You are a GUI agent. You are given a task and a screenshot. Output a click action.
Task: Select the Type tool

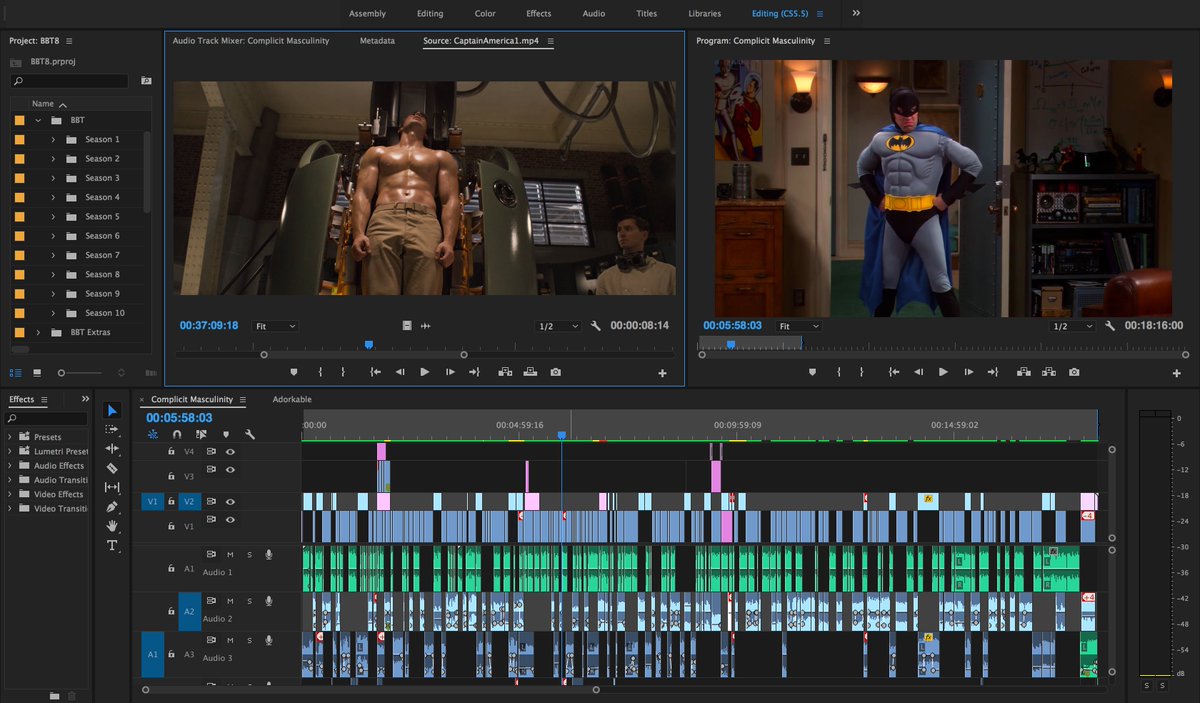pyautogui.click(x=112, y=545)
